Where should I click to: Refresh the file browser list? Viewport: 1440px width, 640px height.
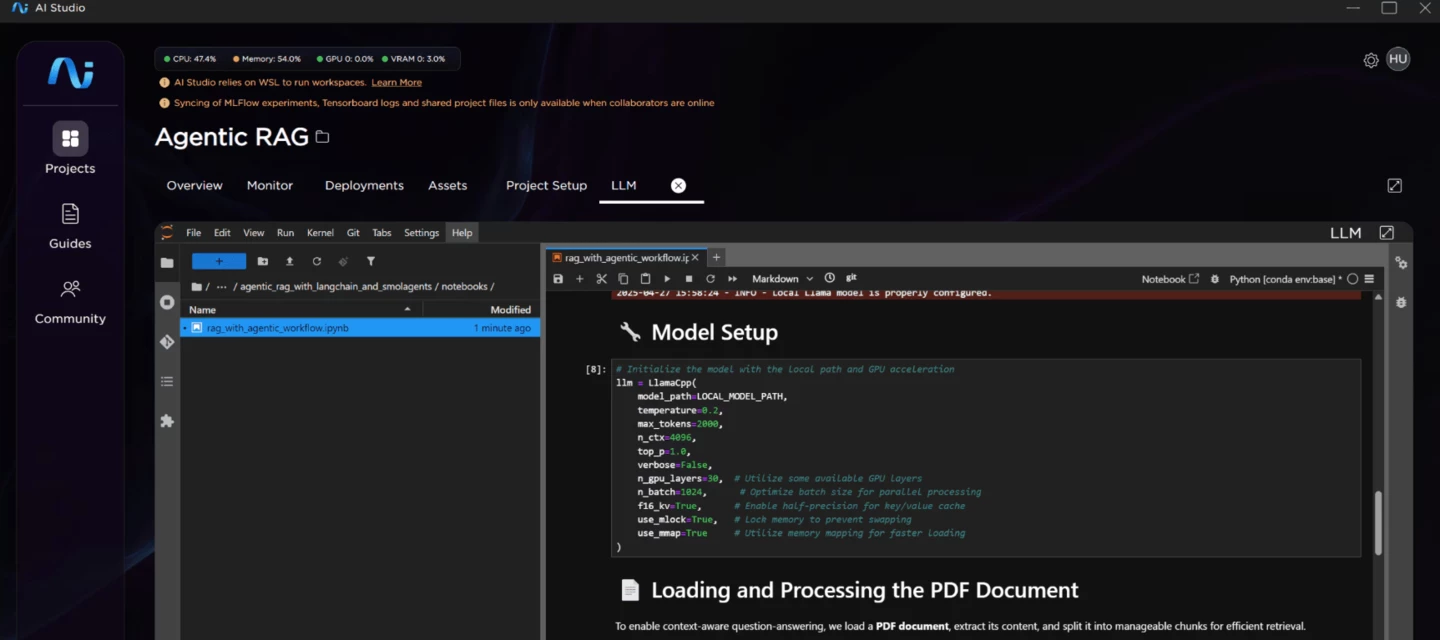317,261
